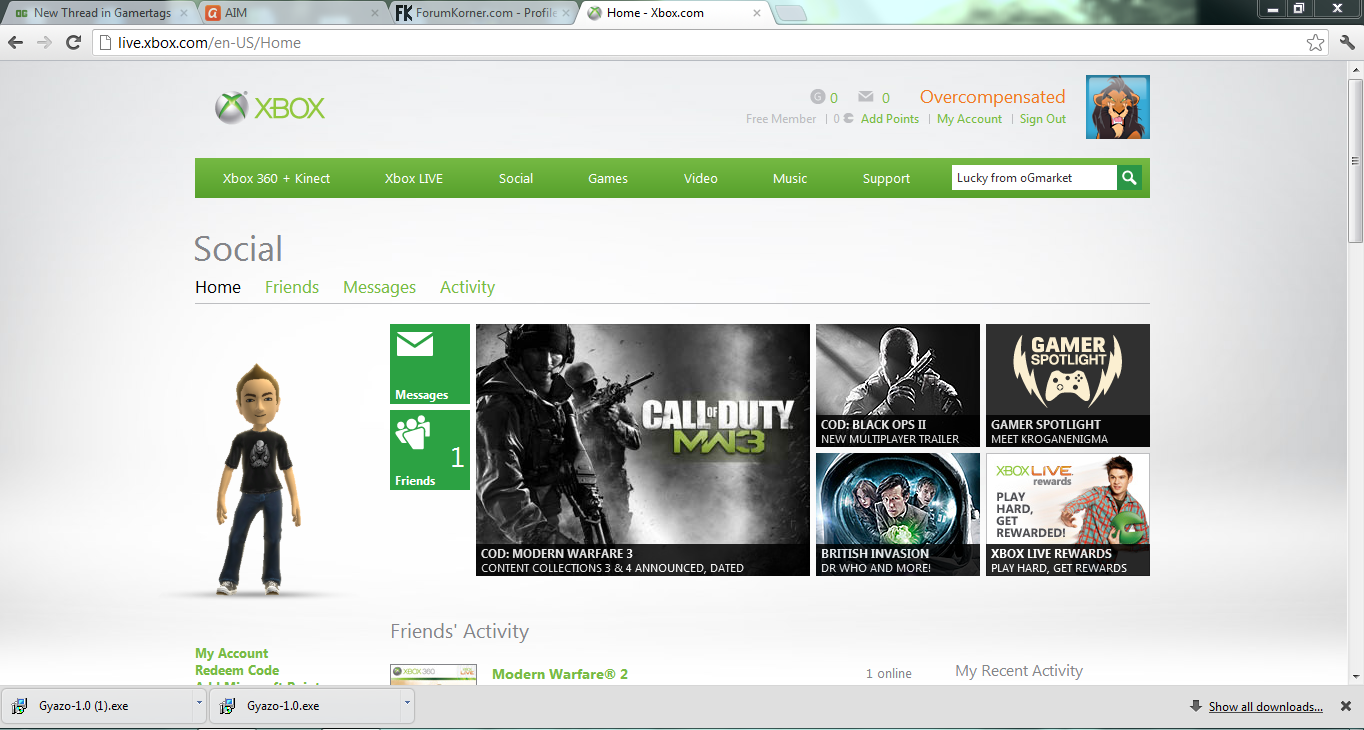Open the Music menu

[790, 178]
